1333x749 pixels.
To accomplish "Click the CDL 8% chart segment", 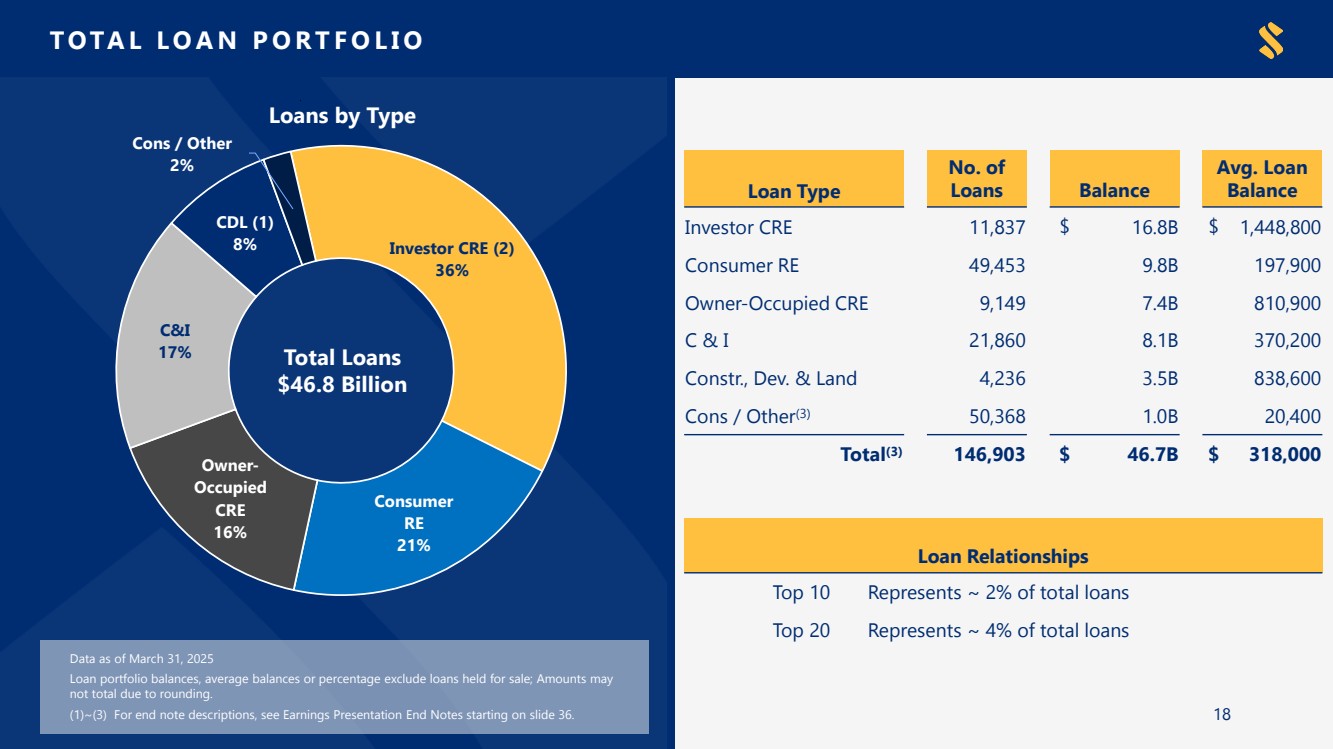I will 244,233.
